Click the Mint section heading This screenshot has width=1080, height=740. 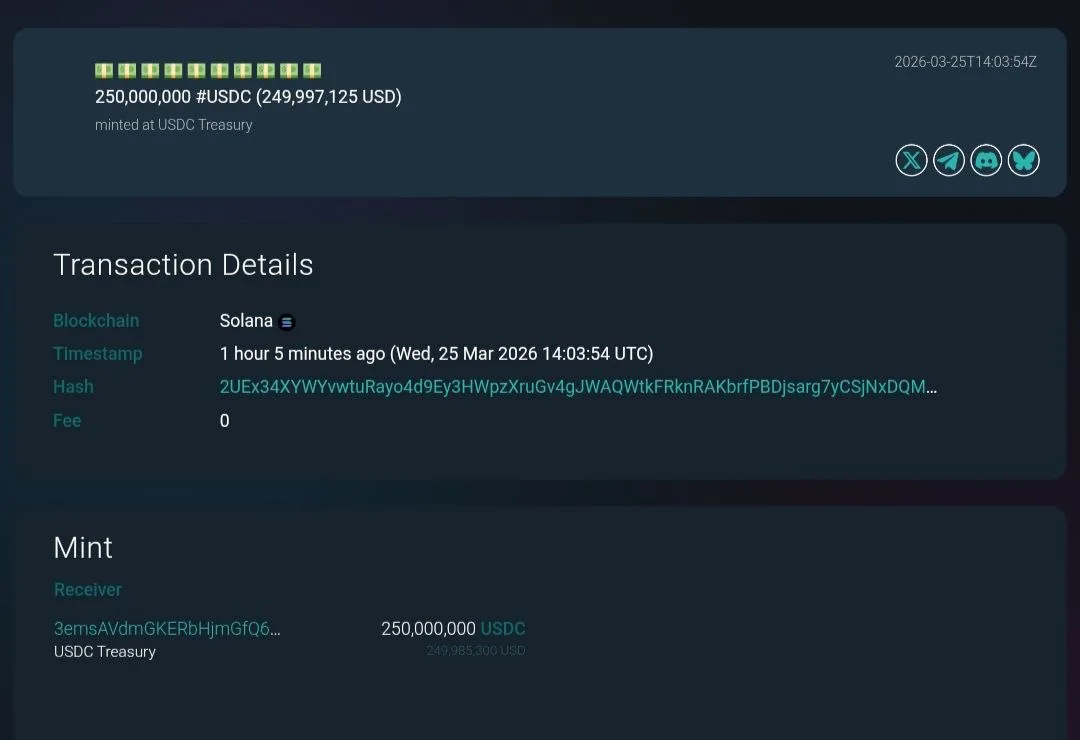[x=83, y=548]
